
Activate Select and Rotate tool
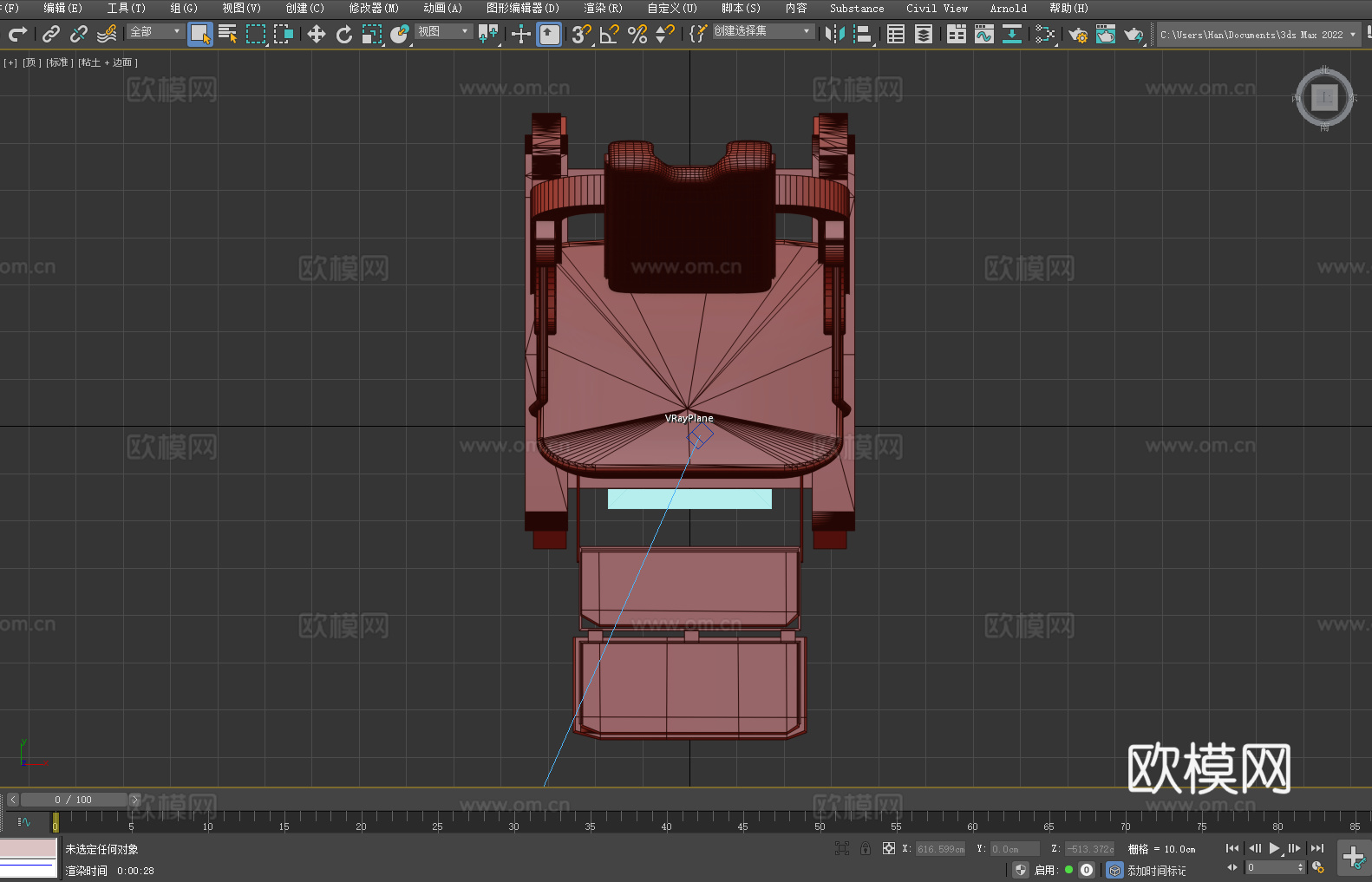coord(344,34)
